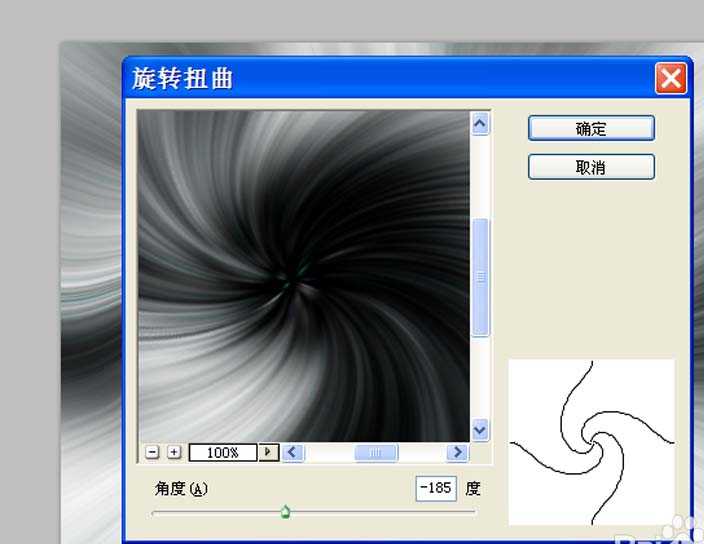The width and height of the screenshot is (704, 544).
Task: Zoom in preview with plus button
Action: (x=174, y=452)
